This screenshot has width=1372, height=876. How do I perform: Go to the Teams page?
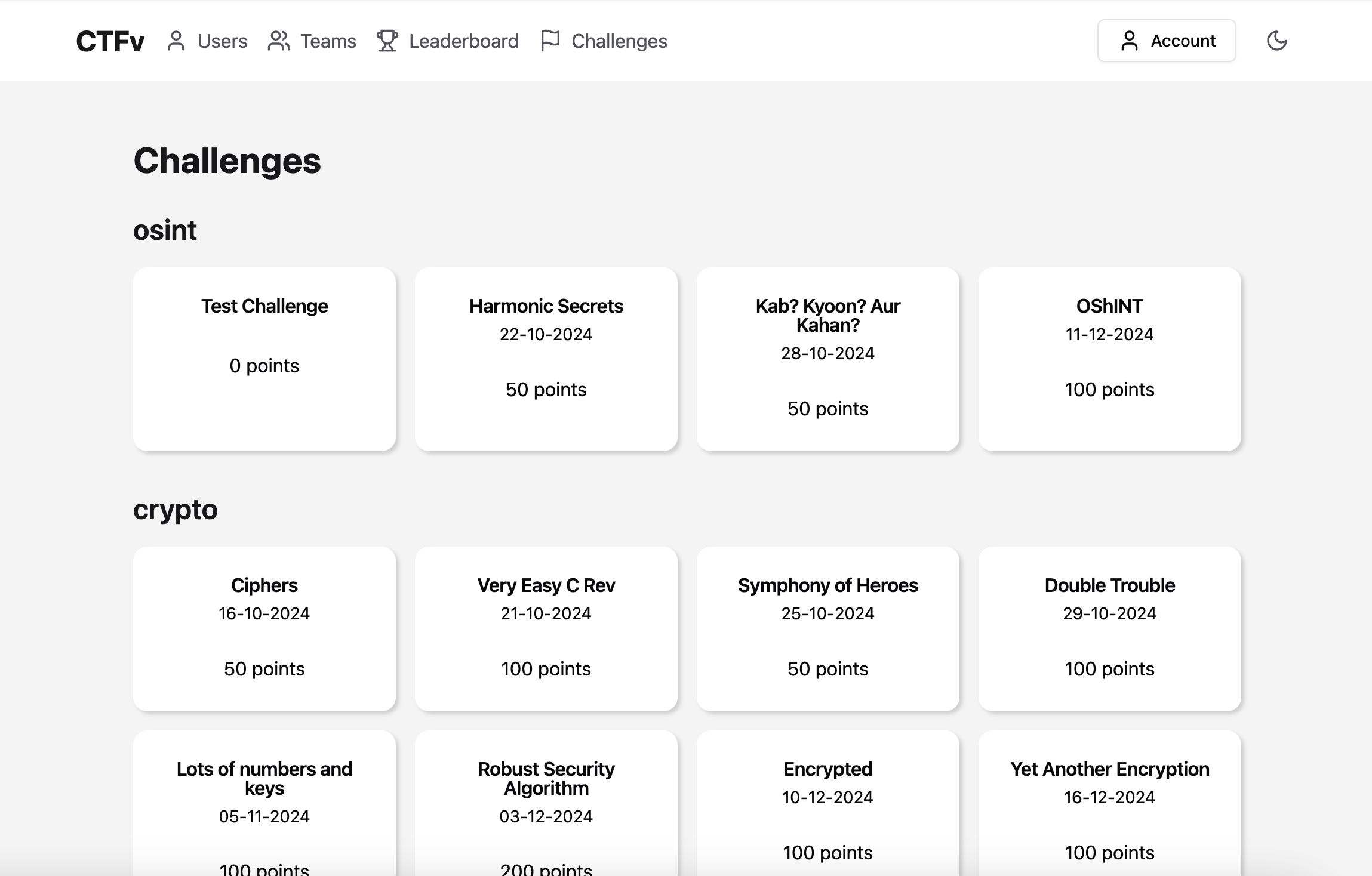point(328,41)
